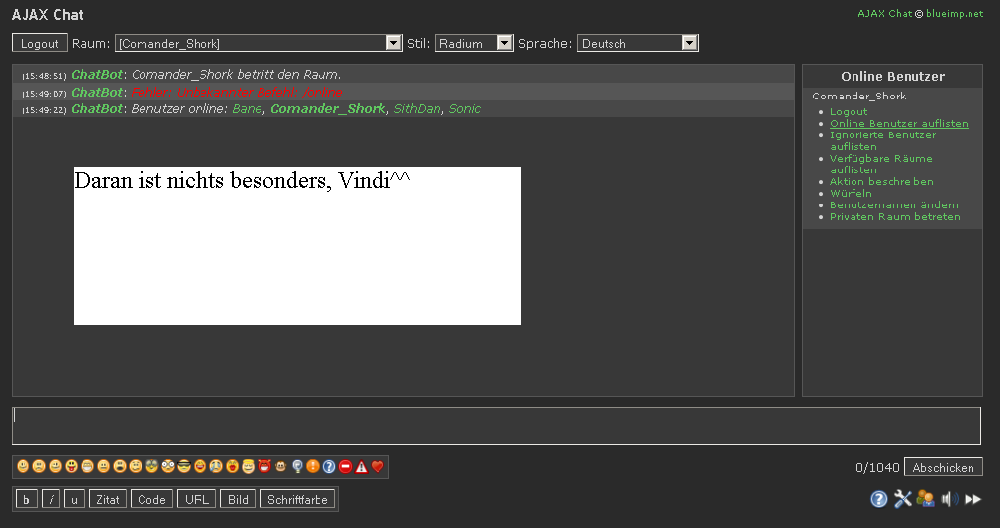Click Logout in the user menu list

[x=848, y=112]
